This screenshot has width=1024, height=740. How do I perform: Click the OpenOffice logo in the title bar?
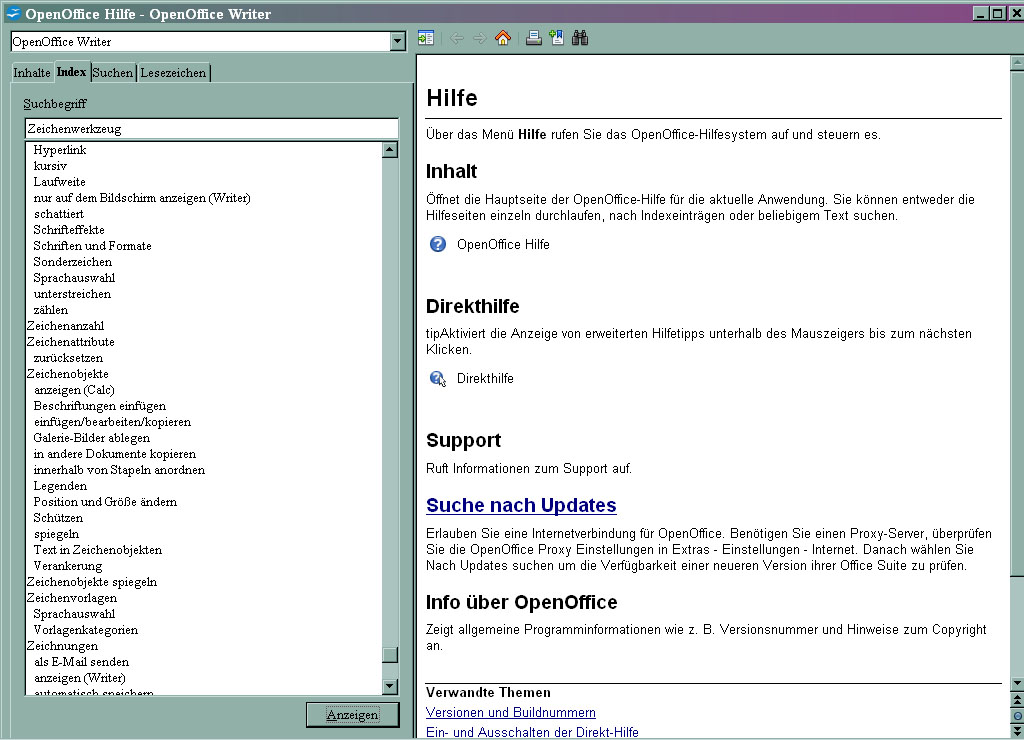(x=13, y=14)
